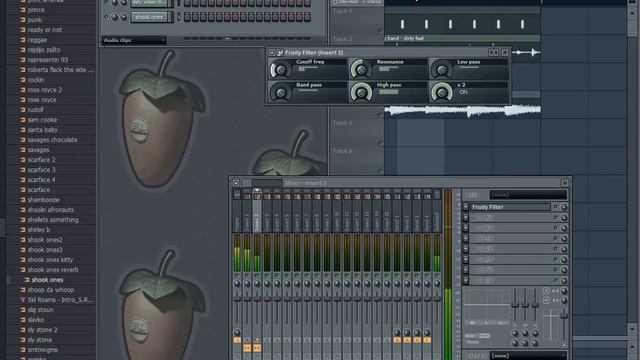Click the preset arrows in Fruity Filter titlebar
Viewport: 640px width, 360px height.
pos(493,52)
